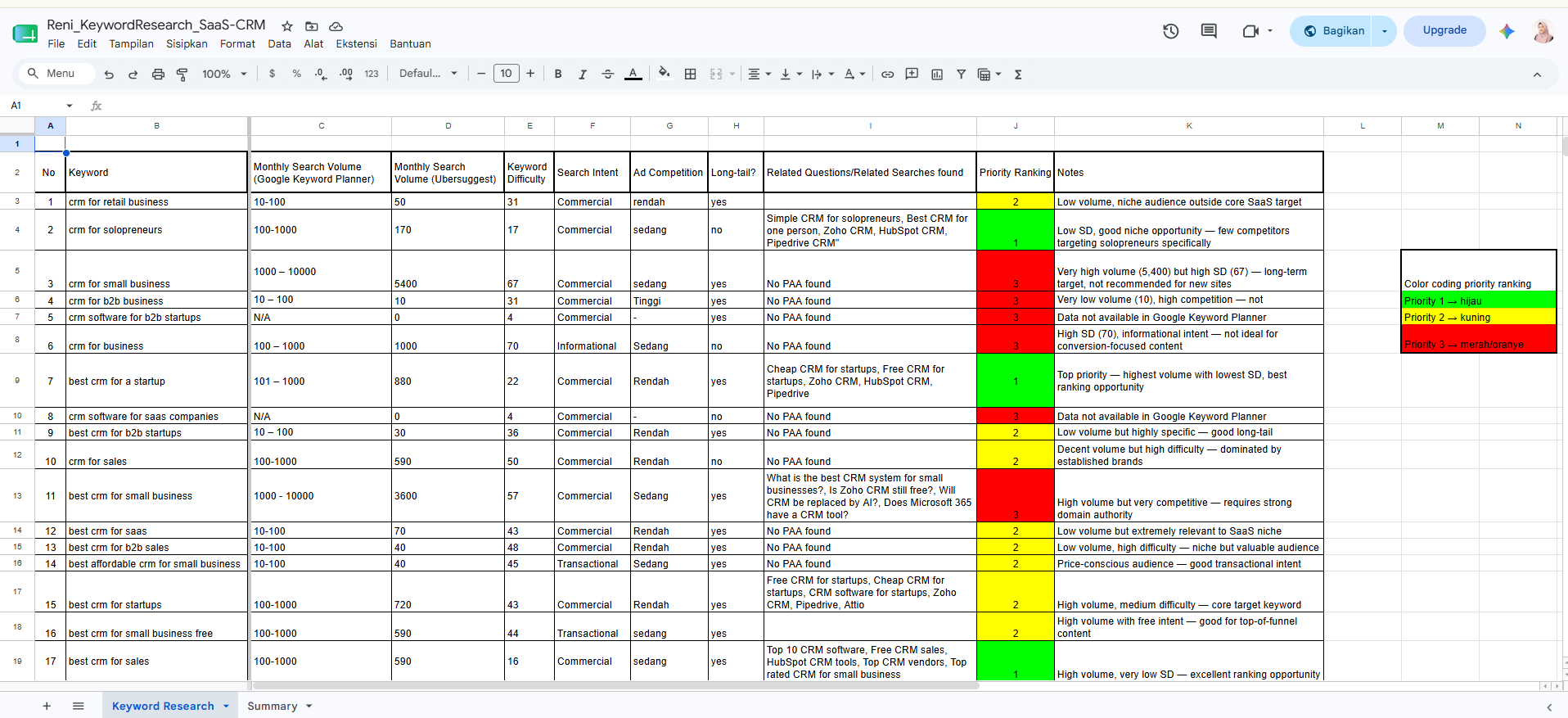Format as percent button

click(296, 74)
